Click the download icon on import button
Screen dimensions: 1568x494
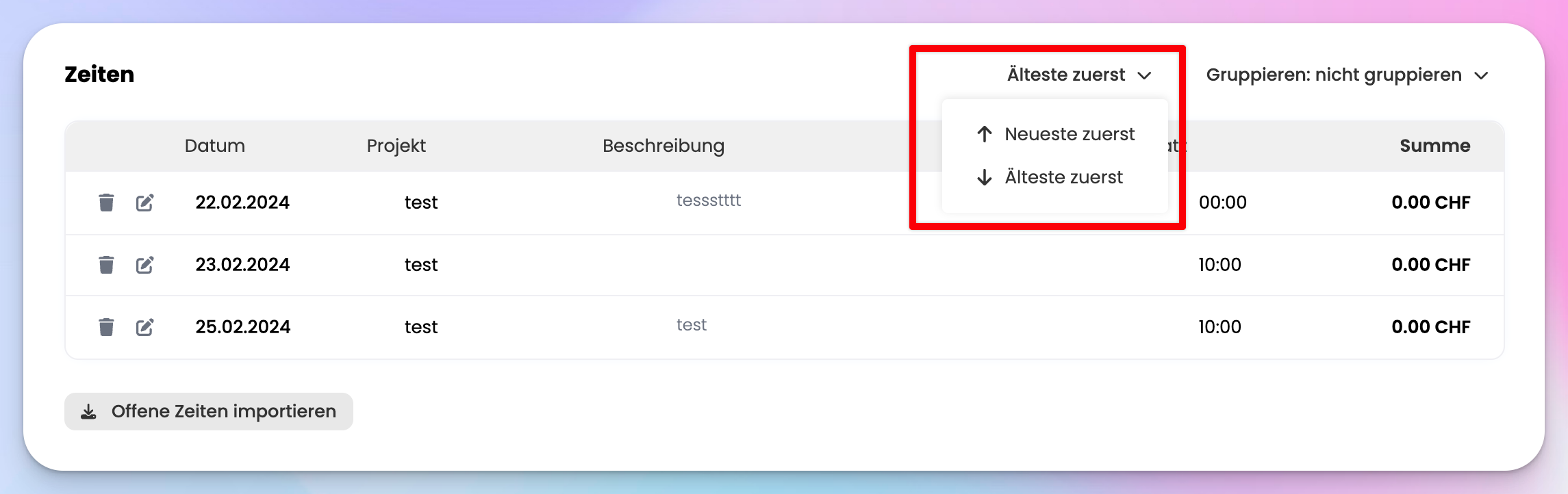point(89,411)
